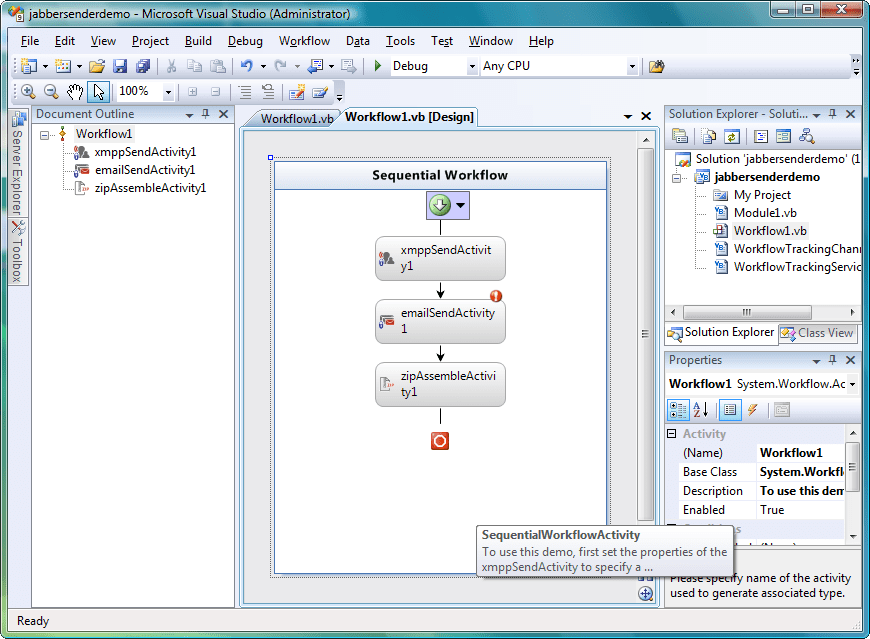Click the Solution Explorer horizontal scrollbar thumb
870x639 pixels.
coord(747,312)
